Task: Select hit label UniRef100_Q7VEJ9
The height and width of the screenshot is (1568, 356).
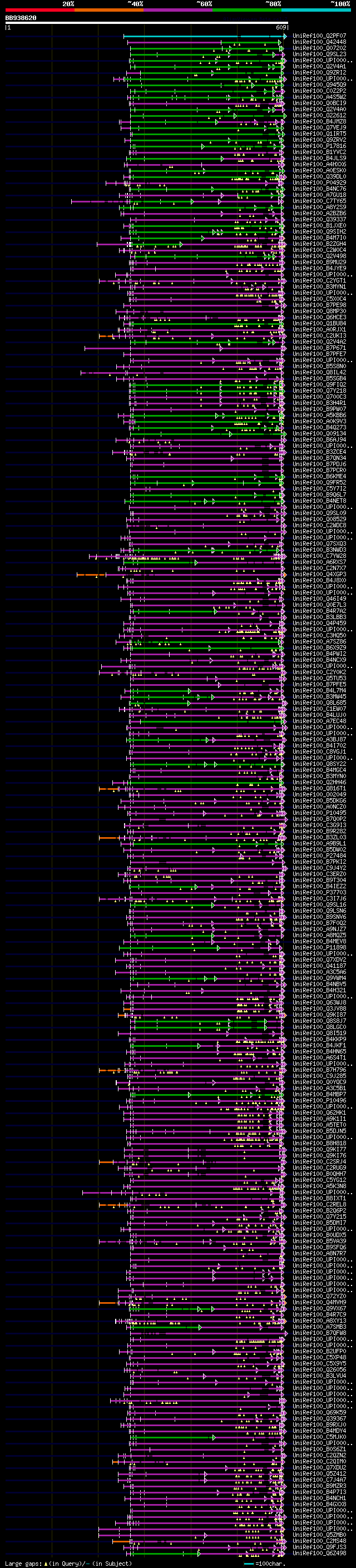Action: (x=319, y=128)
